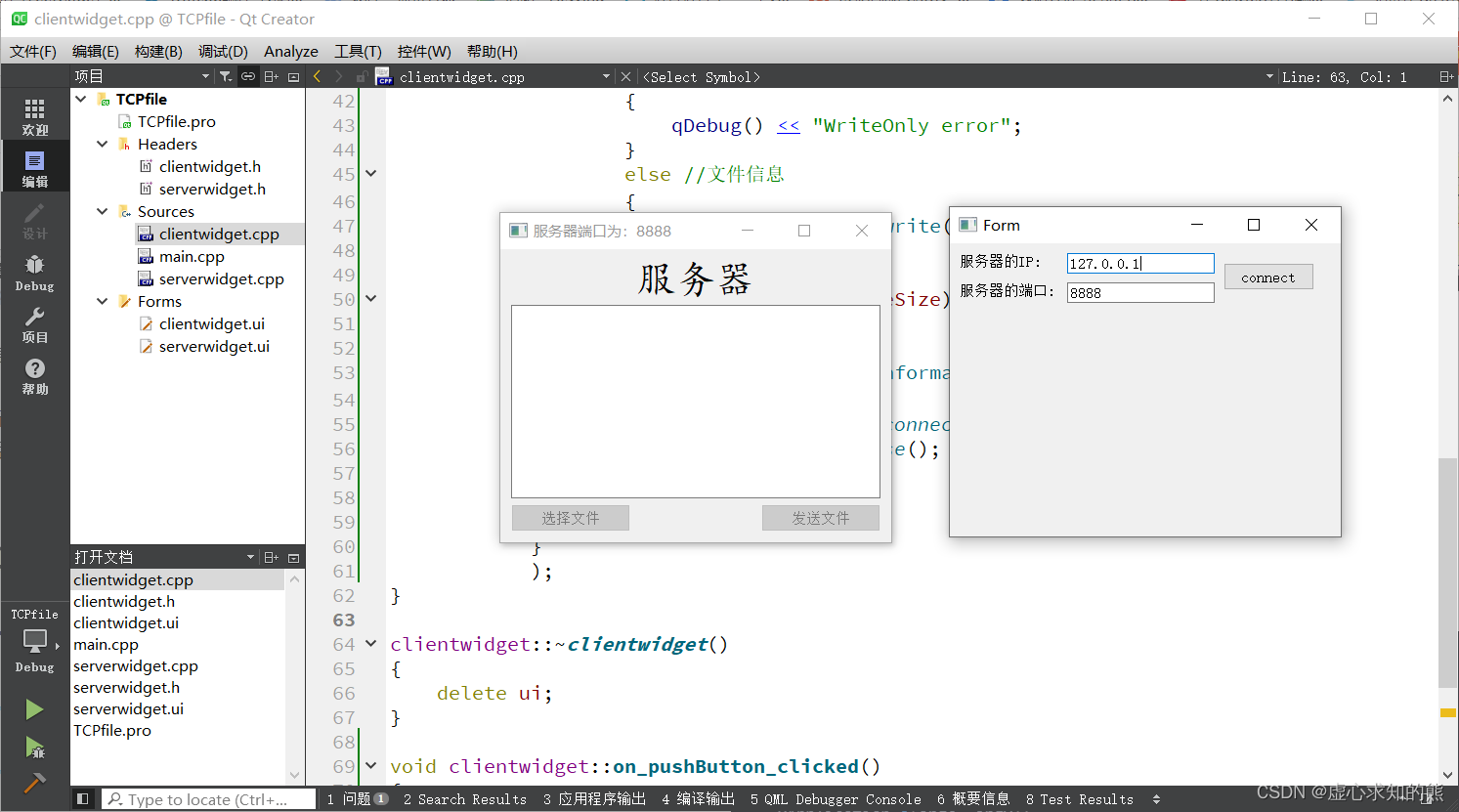Click connect button in Form window
Viewport: 1459px width, 812px height.
[x=1268, y=278]
